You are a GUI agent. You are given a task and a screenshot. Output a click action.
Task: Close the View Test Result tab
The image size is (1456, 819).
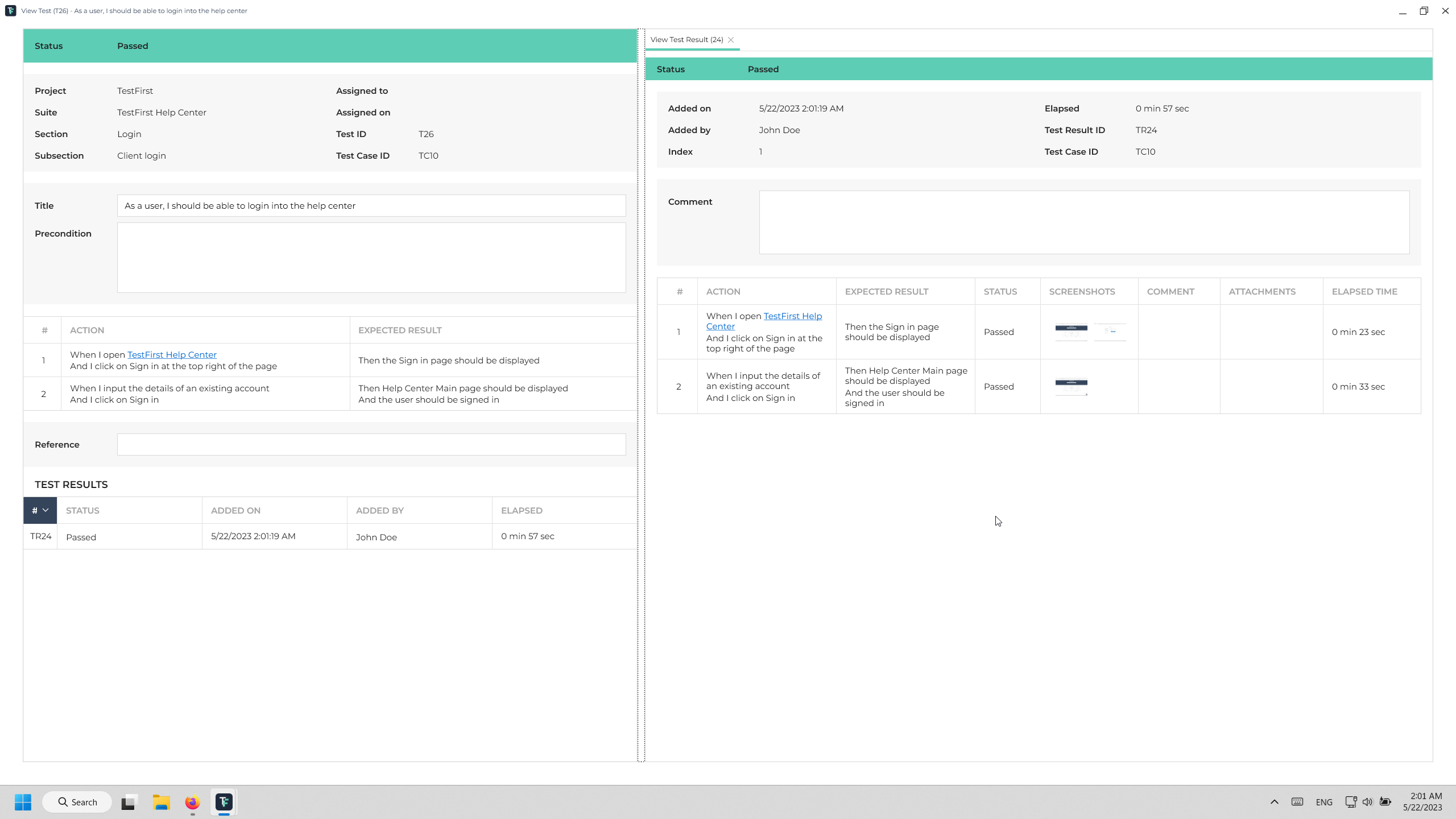coord(731,40)
